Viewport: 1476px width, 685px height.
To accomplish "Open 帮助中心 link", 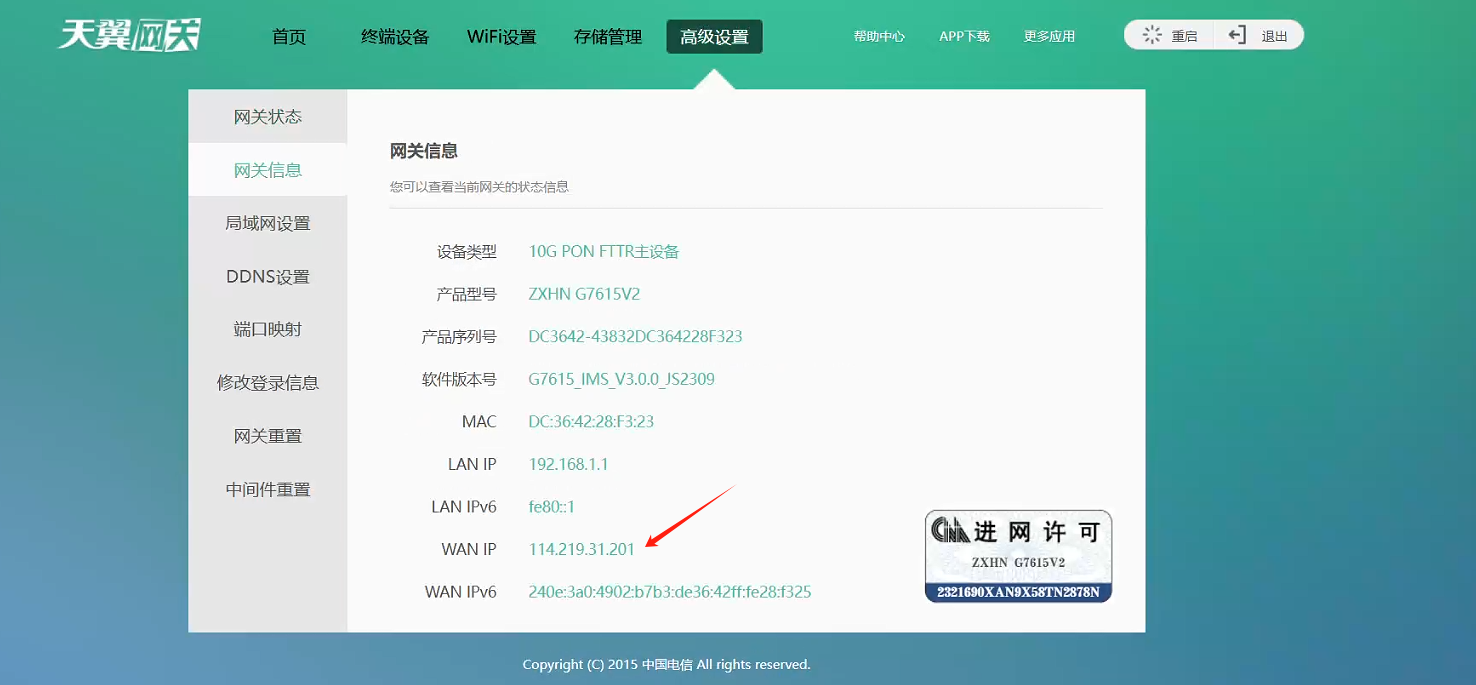I will (x=879, y=36).
